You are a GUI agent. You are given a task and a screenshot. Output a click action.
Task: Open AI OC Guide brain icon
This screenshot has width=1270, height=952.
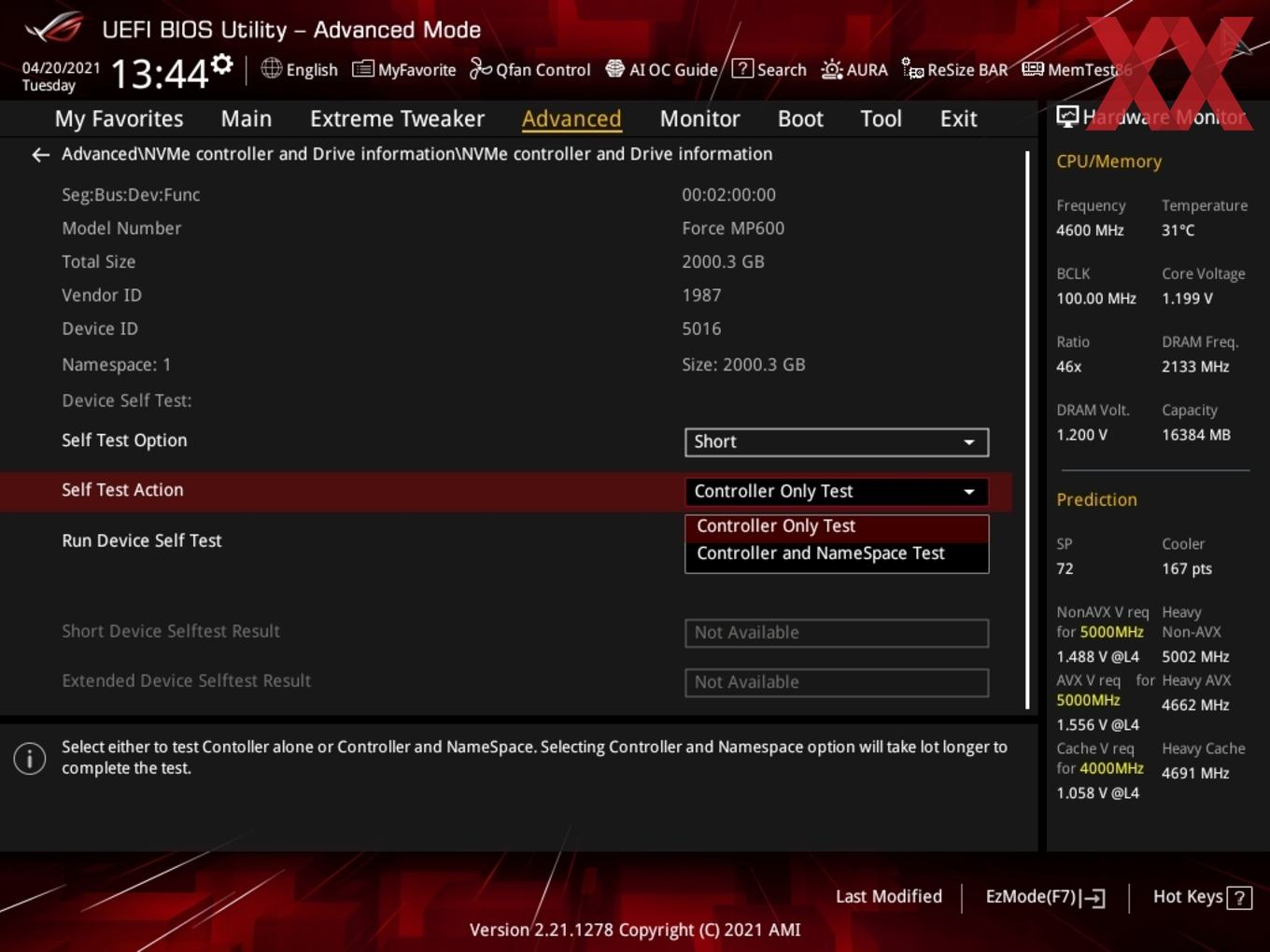pos(614,69)
